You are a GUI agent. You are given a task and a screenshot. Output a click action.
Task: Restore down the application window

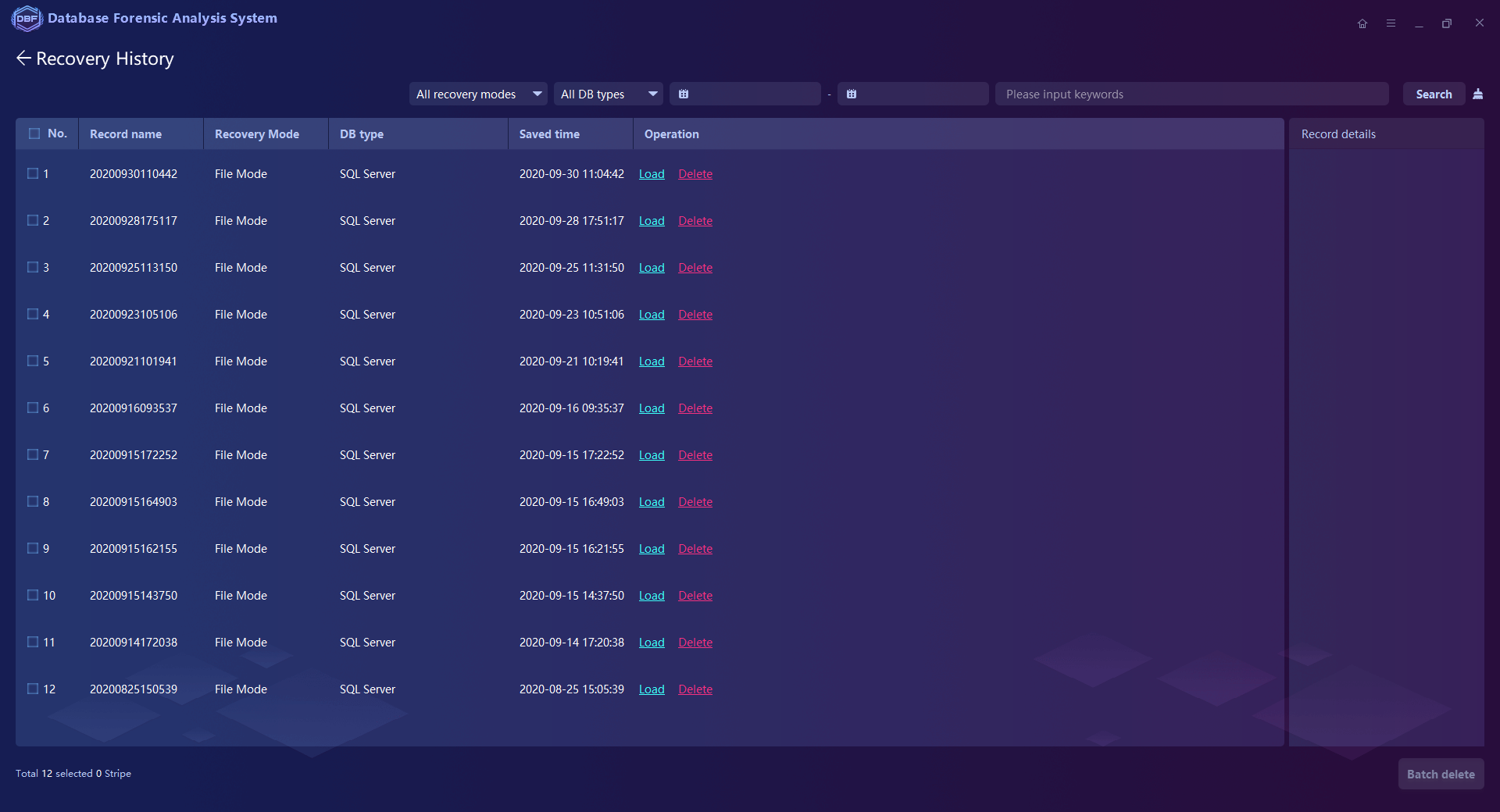point(1447,23)
